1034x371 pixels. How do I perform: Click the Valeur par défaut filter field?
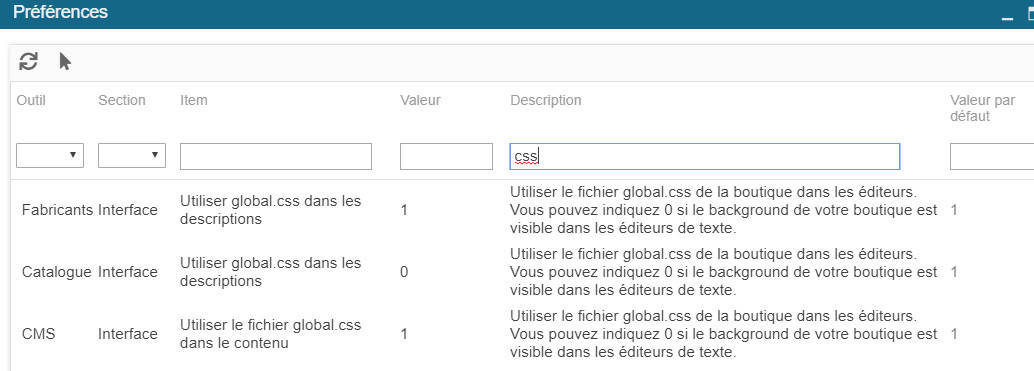(x=992, y=156)
